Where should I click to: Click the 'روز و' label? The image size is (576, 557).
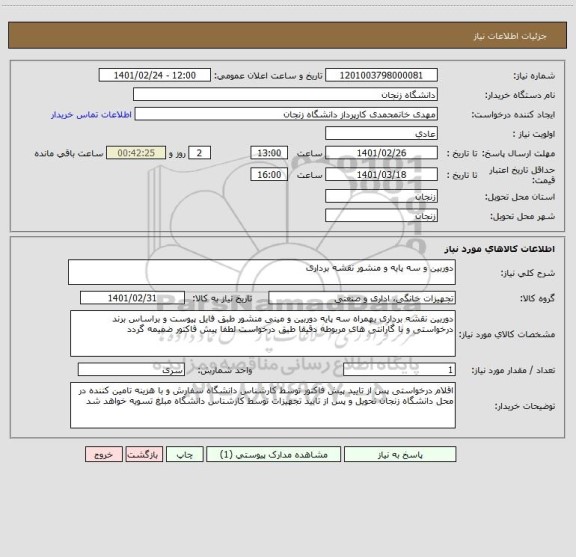pyautogui.click(x=177, y=153)
